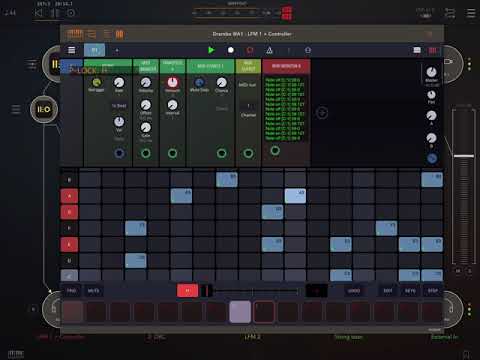The height and width of the screenshot is (360, 480).
Task: Select the B note row label
Action: coord(69,180)
